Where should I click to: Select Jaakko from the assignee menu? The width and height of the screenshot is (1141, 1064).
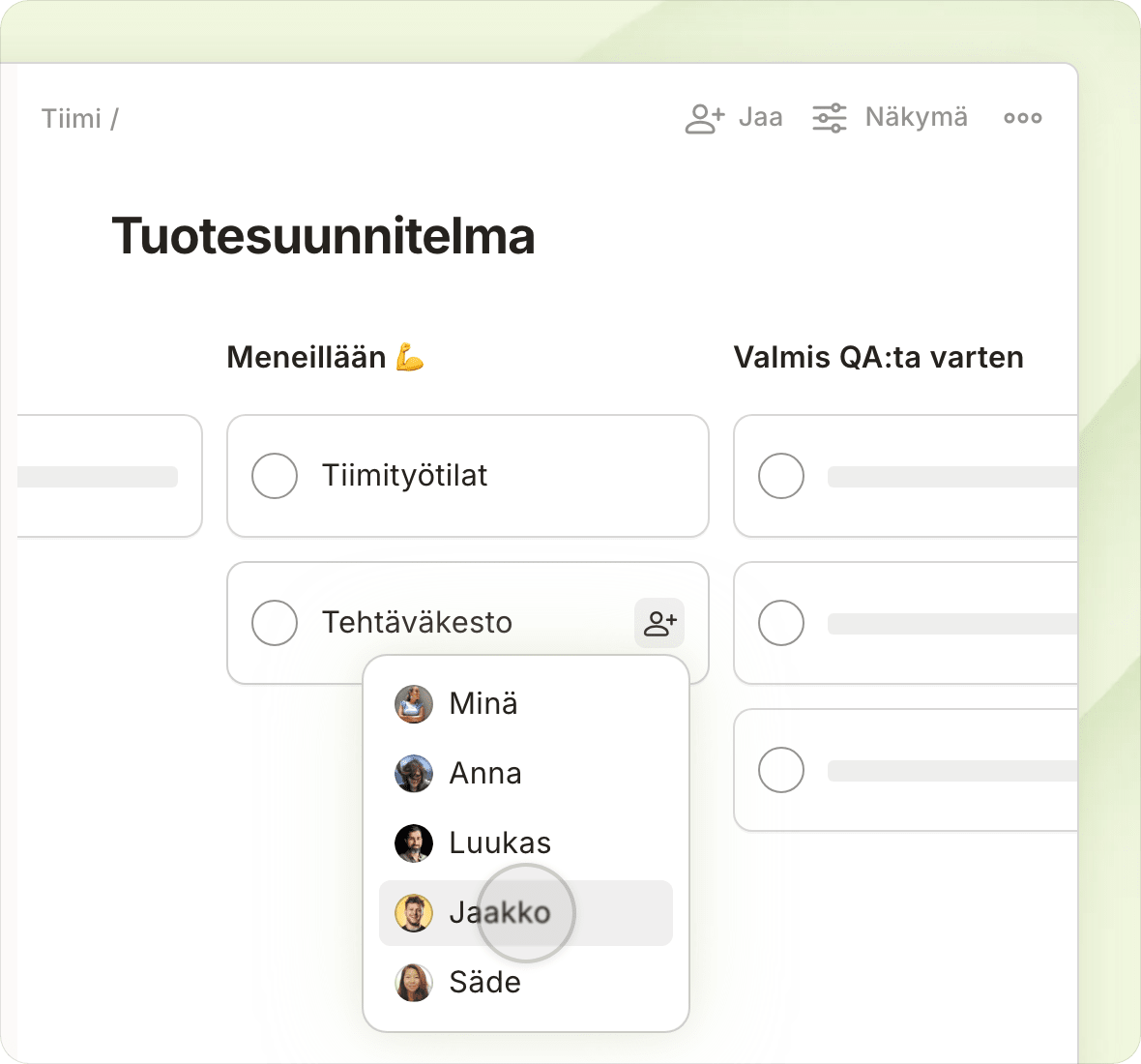525,913
